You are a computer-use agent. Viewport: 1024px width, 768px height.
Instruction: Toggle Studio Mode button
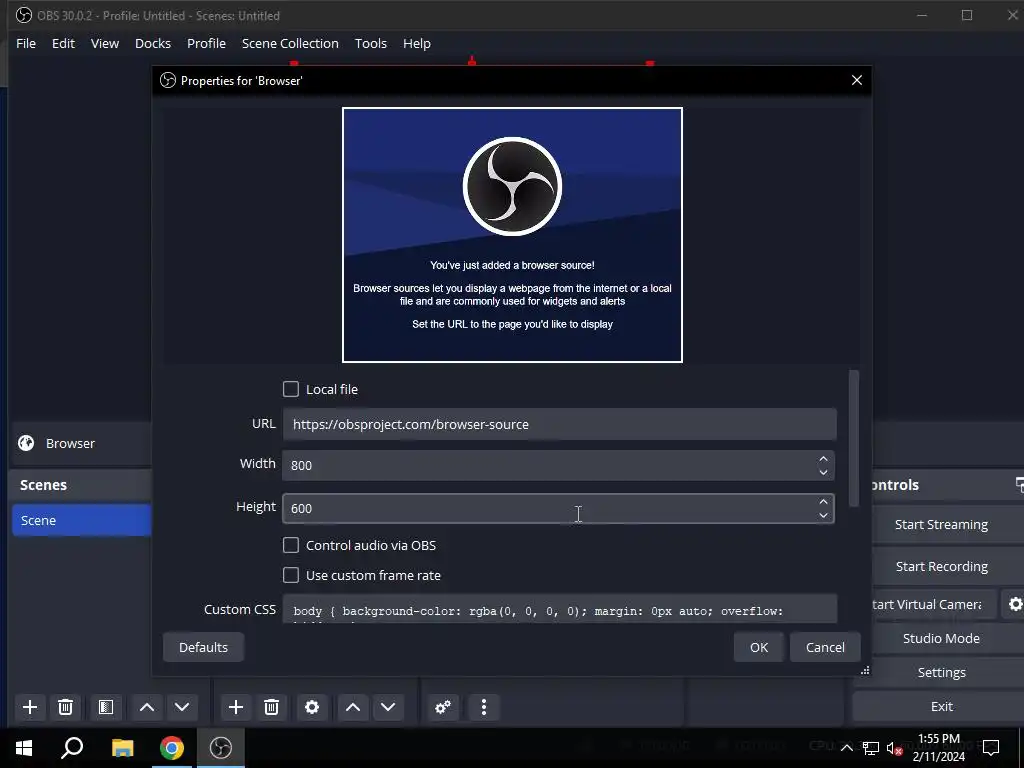[x=941, y=638]
